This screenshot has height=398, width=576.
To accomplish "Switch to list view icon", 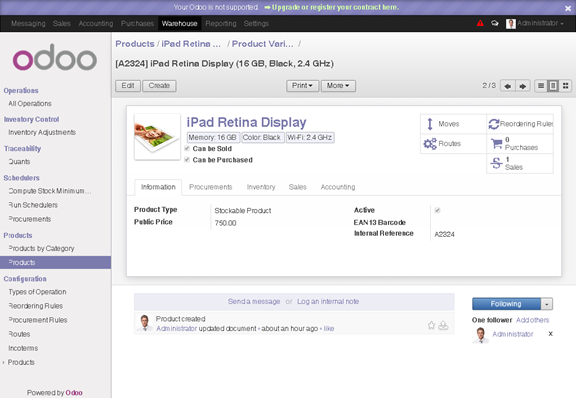I will click(x=541, y=86).
